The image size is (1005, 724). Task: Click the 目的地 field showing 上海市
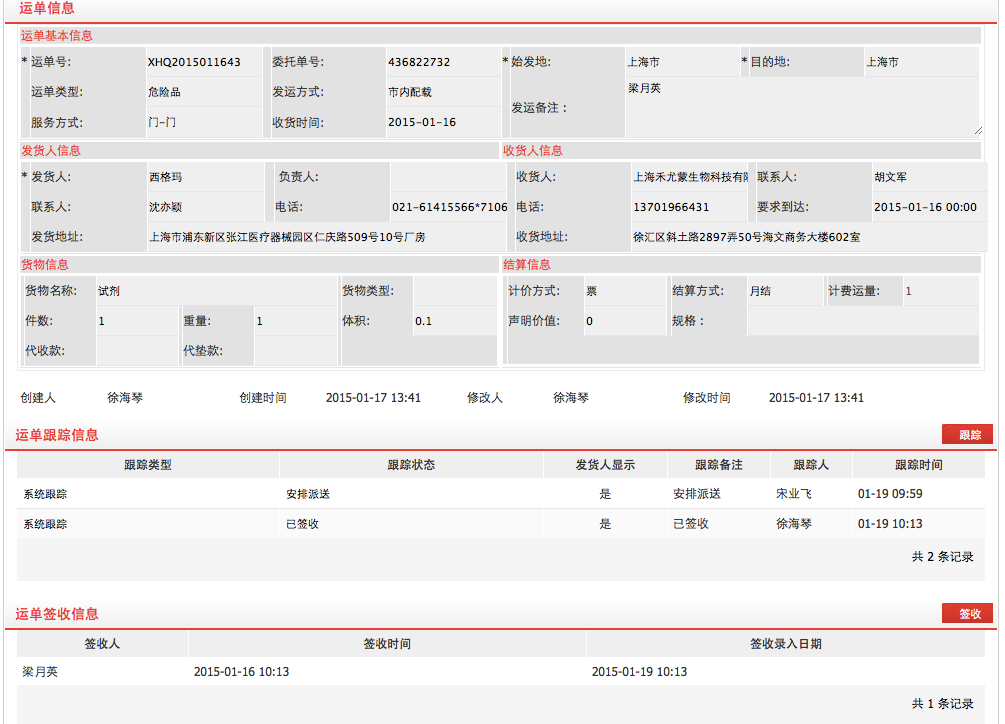[920, 62]
